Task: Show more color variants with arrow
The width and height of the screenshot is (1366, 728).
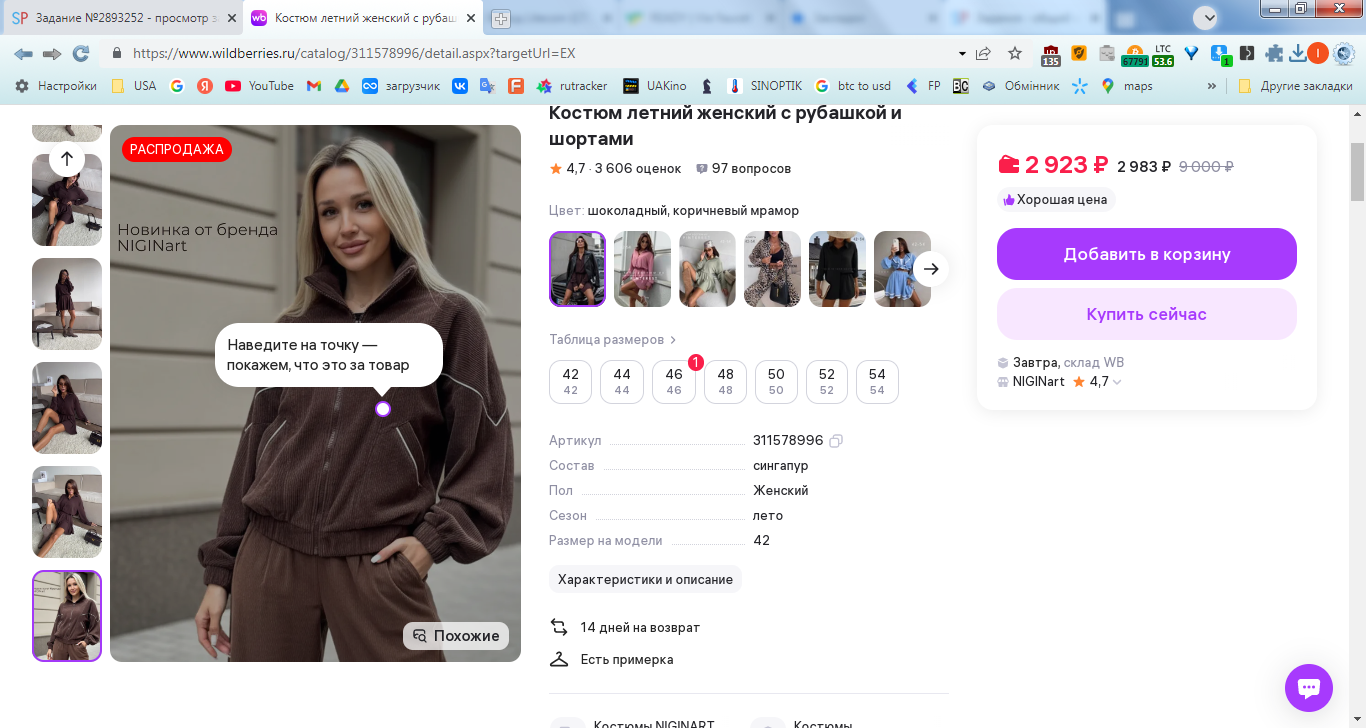Action: click(x=931, y=269)
